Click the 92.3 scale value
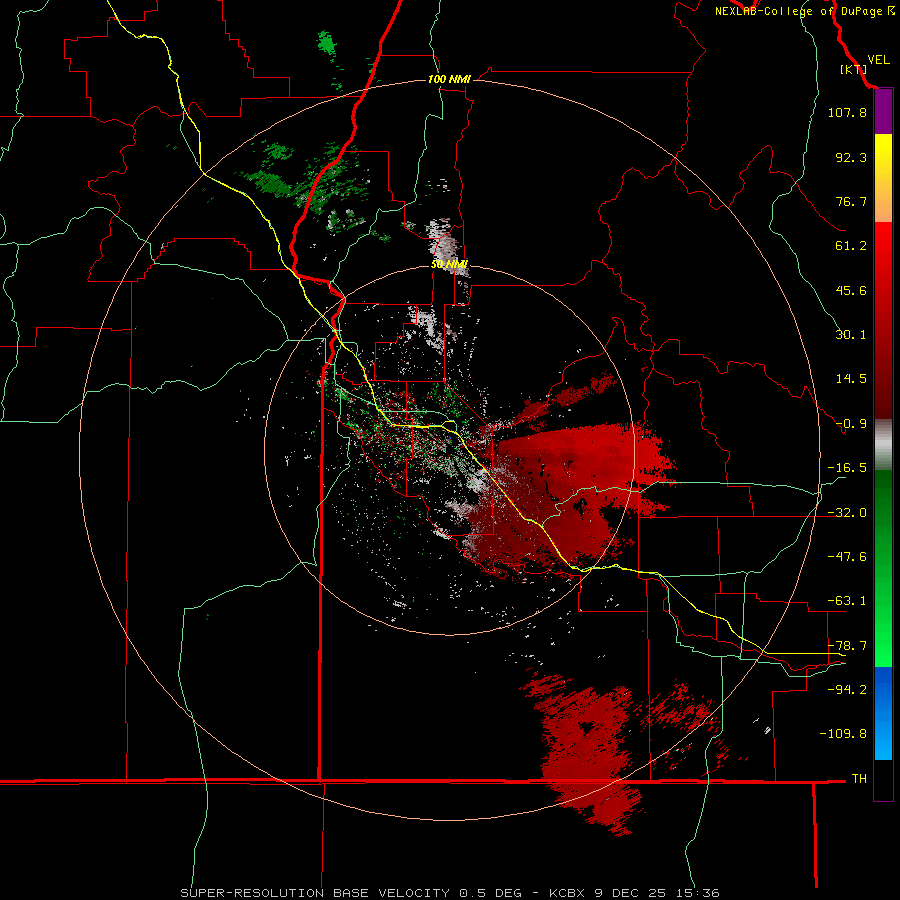Screen dimensions: 900x900 pyautogui.click(x=851, y=157)
